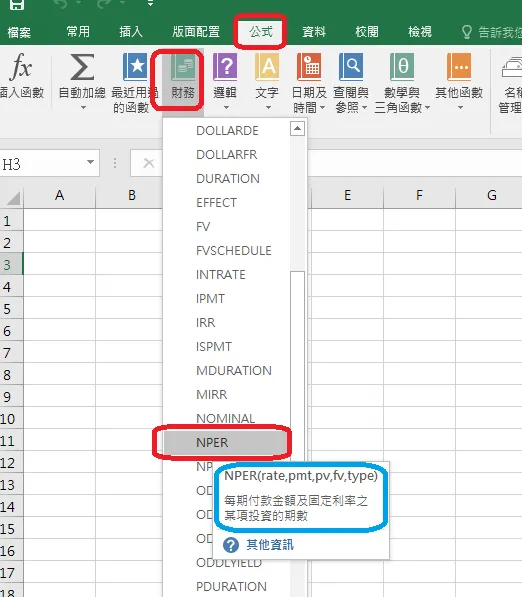
Task: Click the function list scroll-up arrow
Action: [297, 129]
